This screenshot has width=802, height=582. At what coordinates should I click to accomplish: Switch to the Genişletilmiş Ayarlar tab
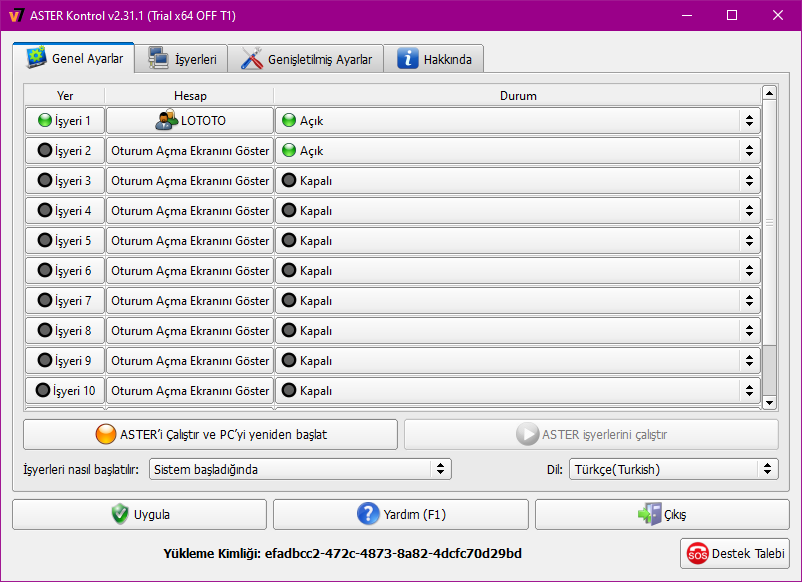pyautogui.click(x=305, y=59)
